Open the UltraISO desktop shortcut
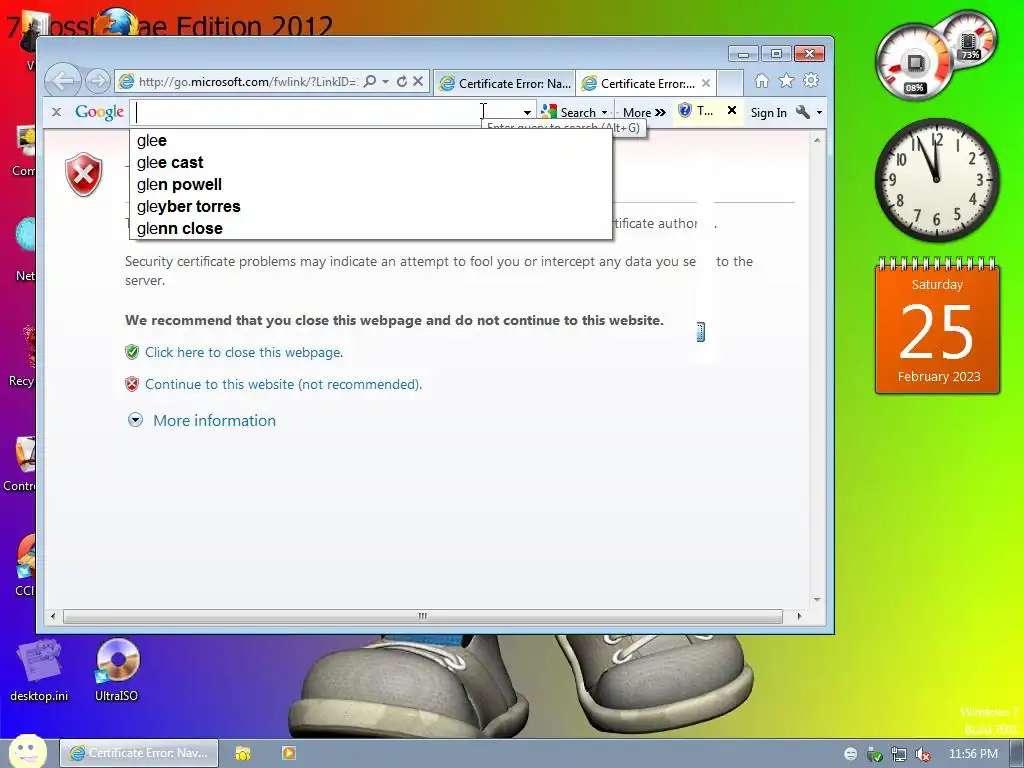The width and height of the screenshot is (1024, 768). (x=117, y=671)
